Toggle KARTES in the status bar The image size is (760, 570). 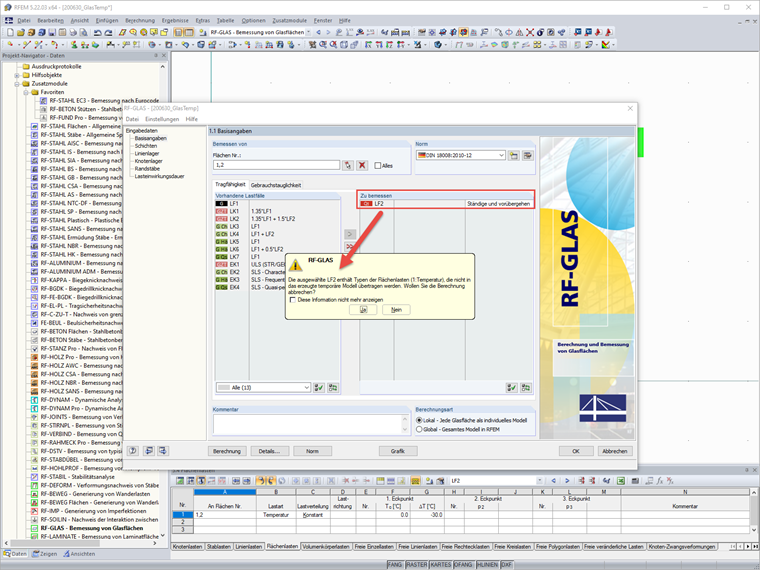pos(441,565)
